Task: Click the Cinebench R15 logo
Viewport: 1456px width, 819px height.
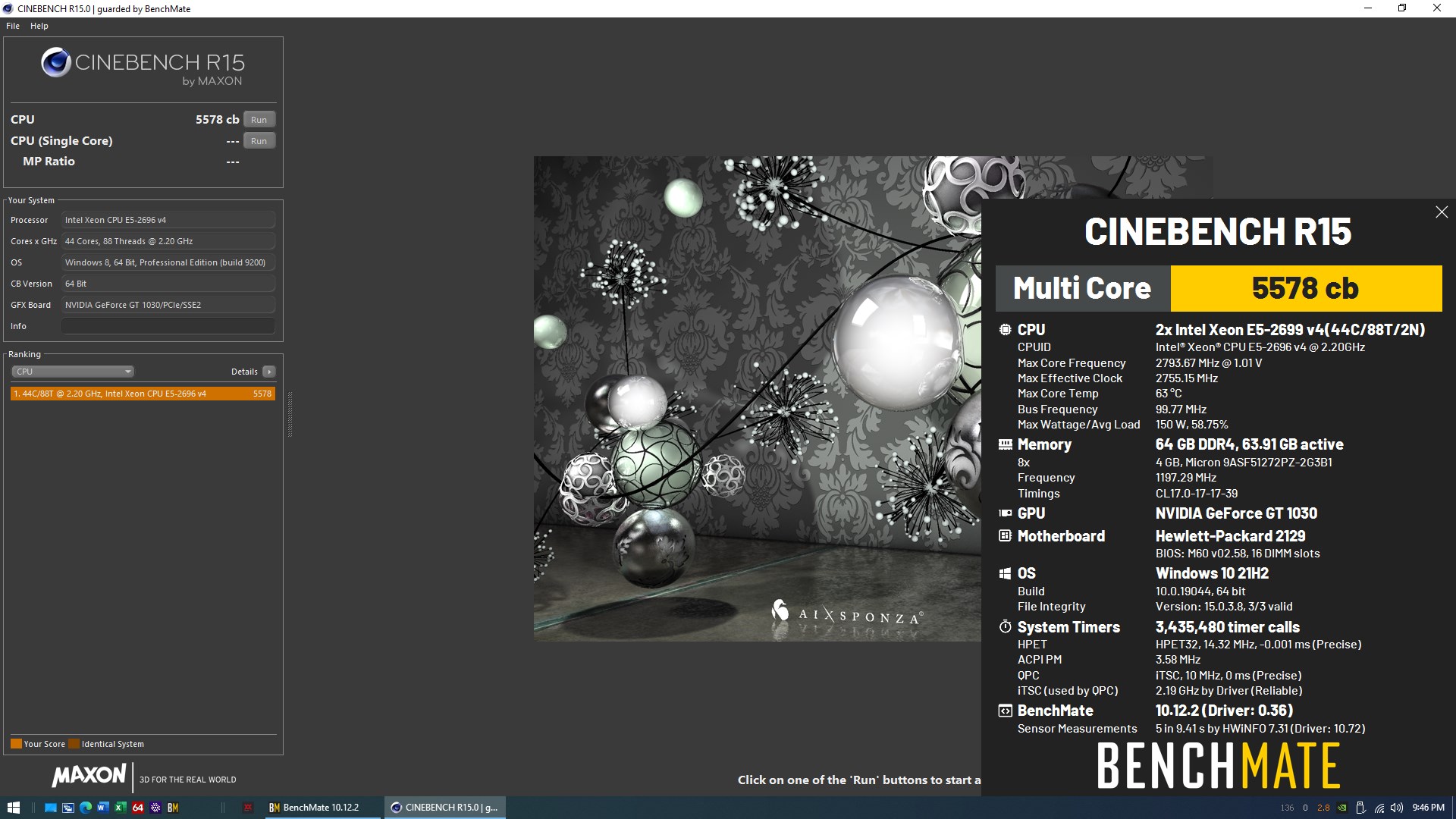Action: pyautogui.click(x=143, y=67)
